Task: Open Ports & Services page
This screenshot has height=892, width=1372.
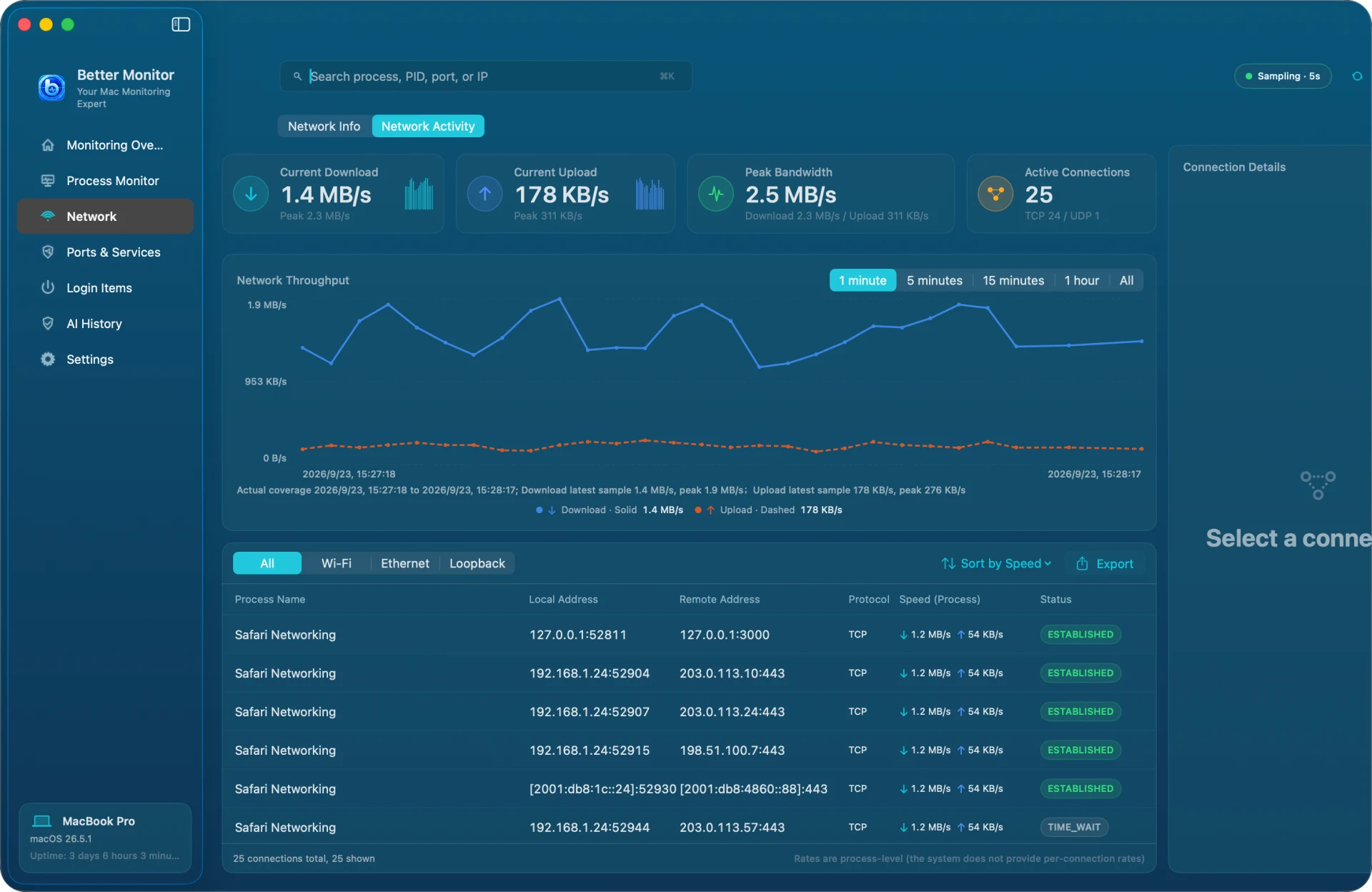Action: pyautogui.click(x=105, y=252)
